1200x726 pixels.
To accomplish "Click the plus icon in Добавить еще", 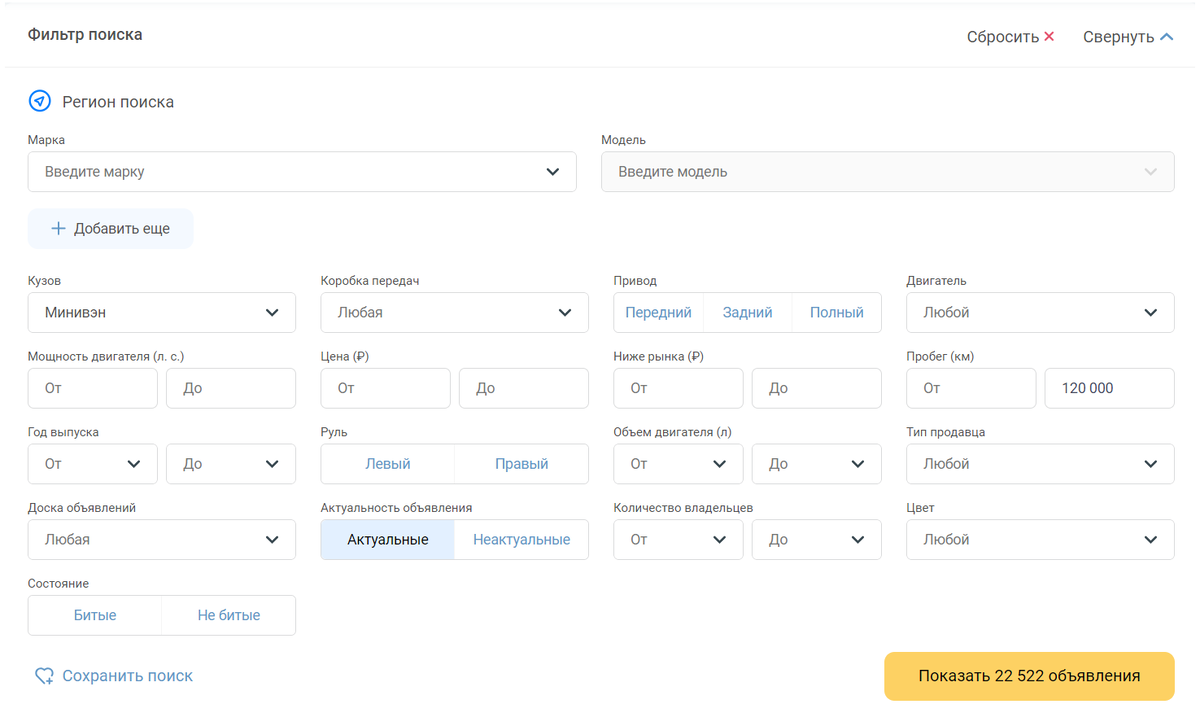I will point(58,229).
